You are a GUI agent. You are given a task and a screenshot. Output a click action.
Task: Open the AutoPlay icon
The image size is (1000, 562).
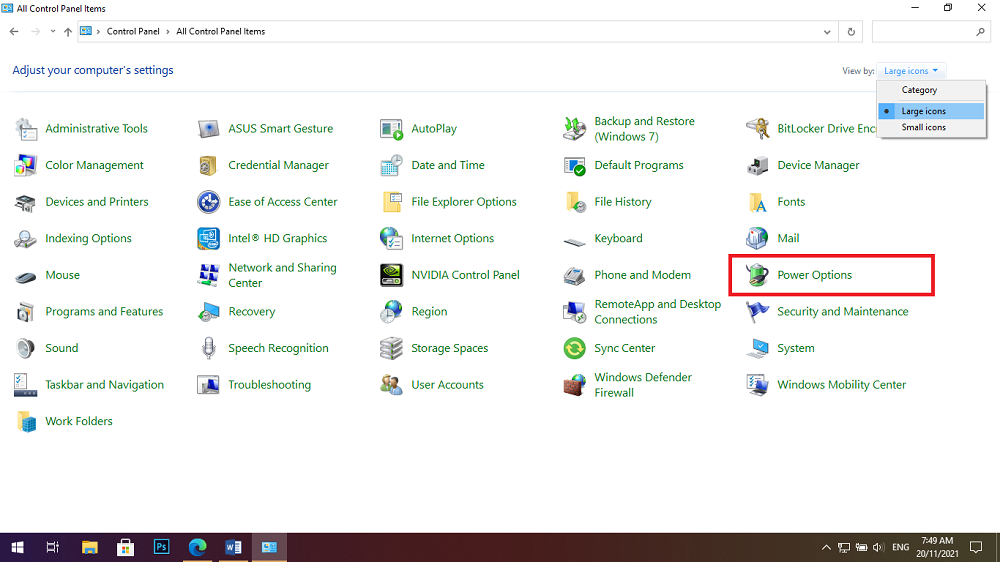[391, 129]
